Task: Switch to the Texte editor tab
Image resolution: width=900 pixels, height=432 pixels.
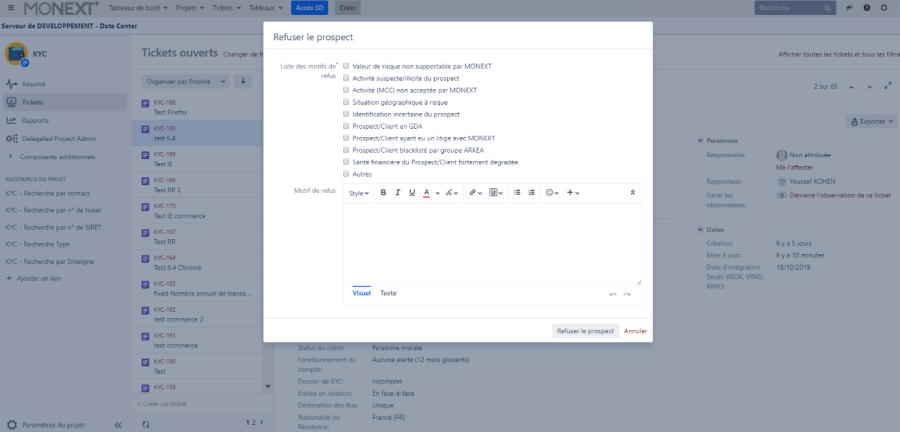Action: click(x=388, y=293)
